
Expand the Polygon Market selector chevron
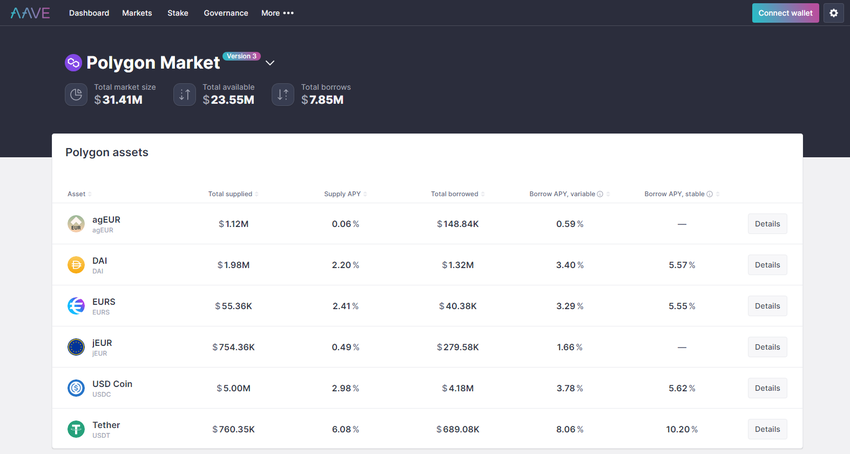click(270, 63)
